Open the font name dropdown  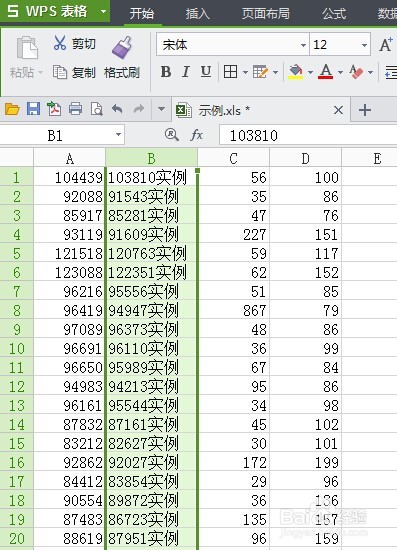pyautogui.click(x=303, y=45)
